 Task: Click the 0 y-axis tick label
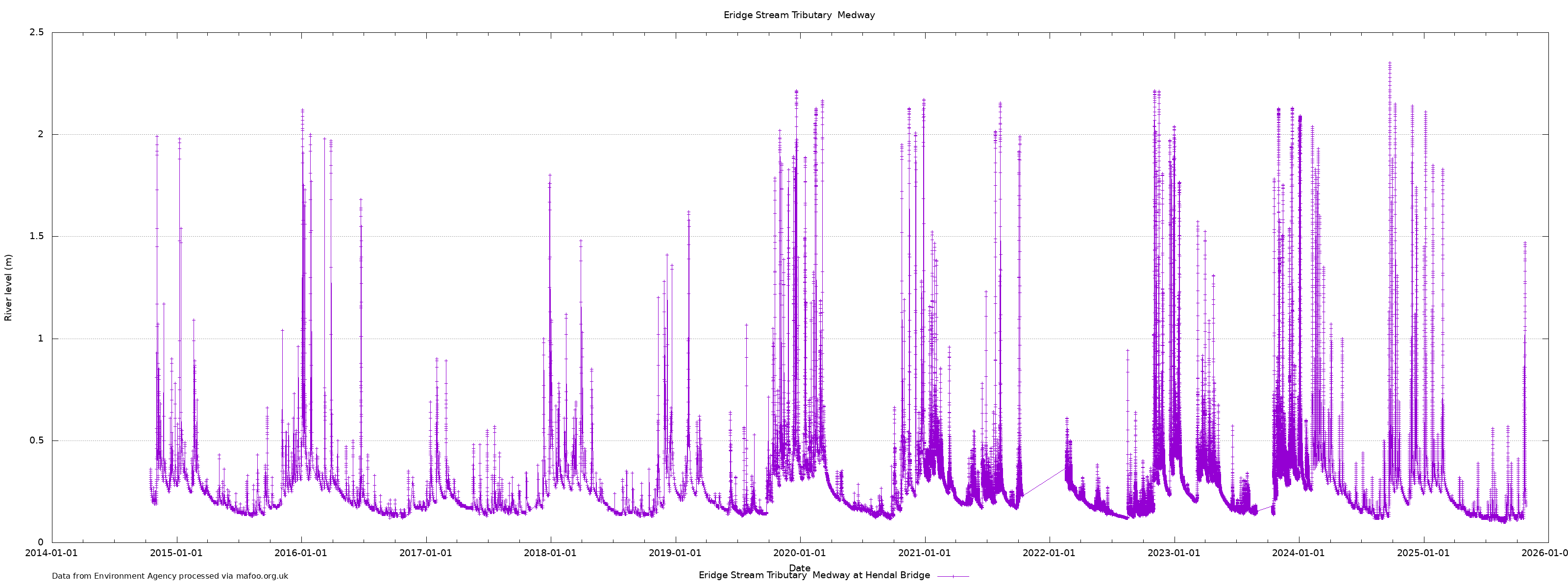click(x=41, y=542)
